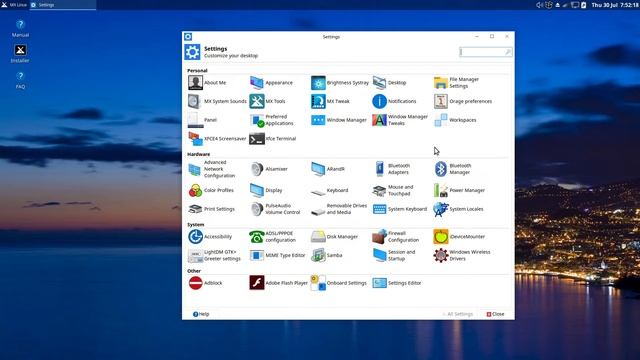Open Xfce Terminal settings
The width and height of the screenshot is (640, 360).
tap(273, 139)
